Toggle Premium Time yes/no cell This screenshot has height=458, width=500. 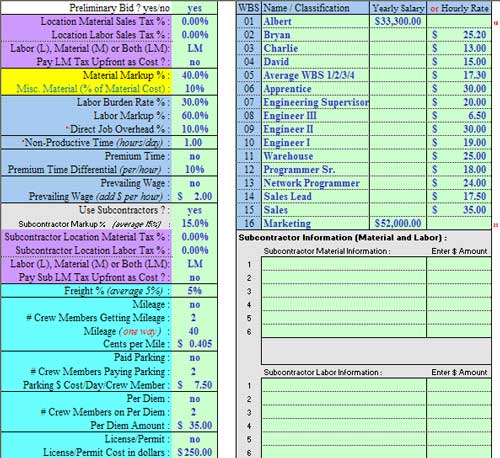click(195, 156)
